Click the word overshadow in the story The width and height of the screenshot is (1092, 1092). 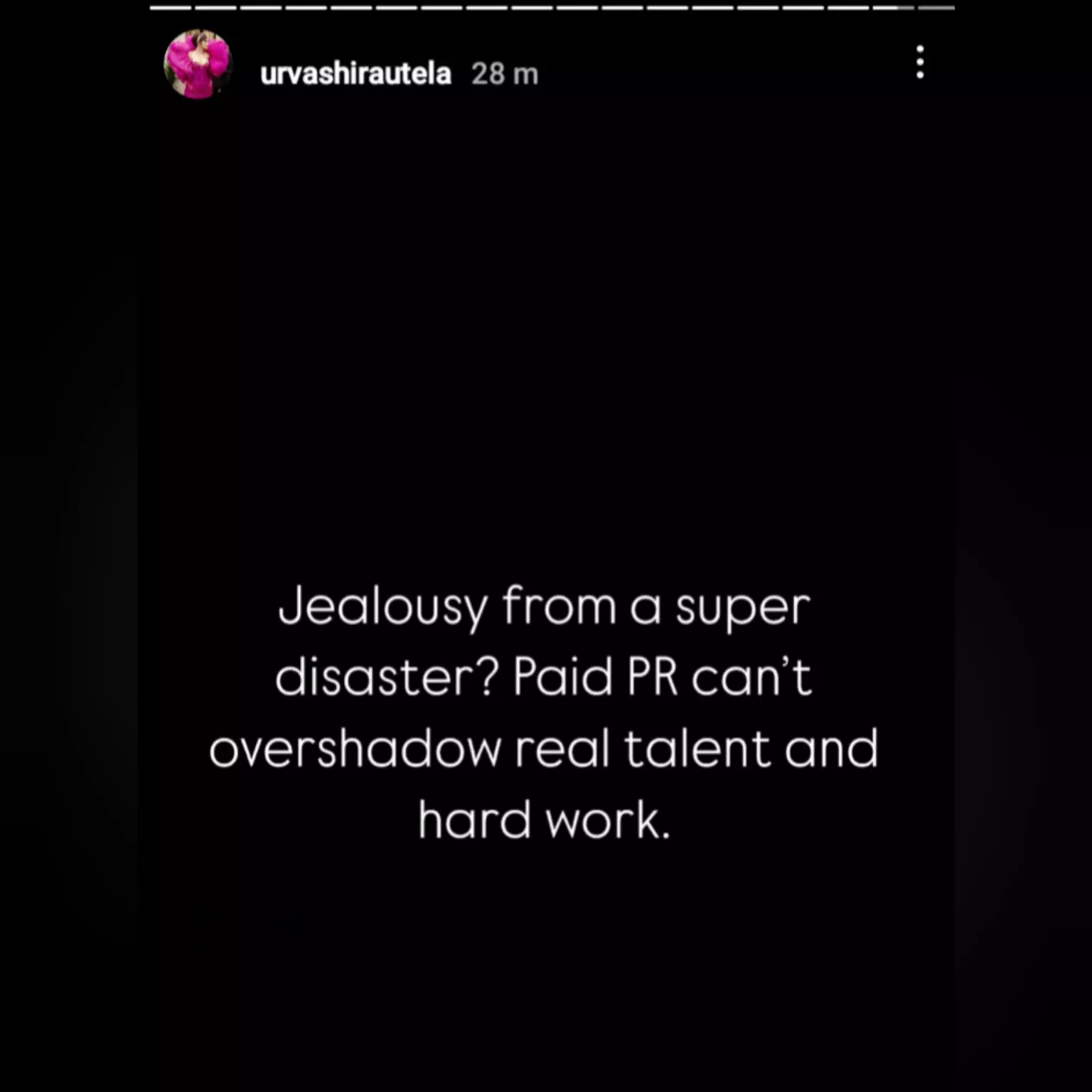355,748
